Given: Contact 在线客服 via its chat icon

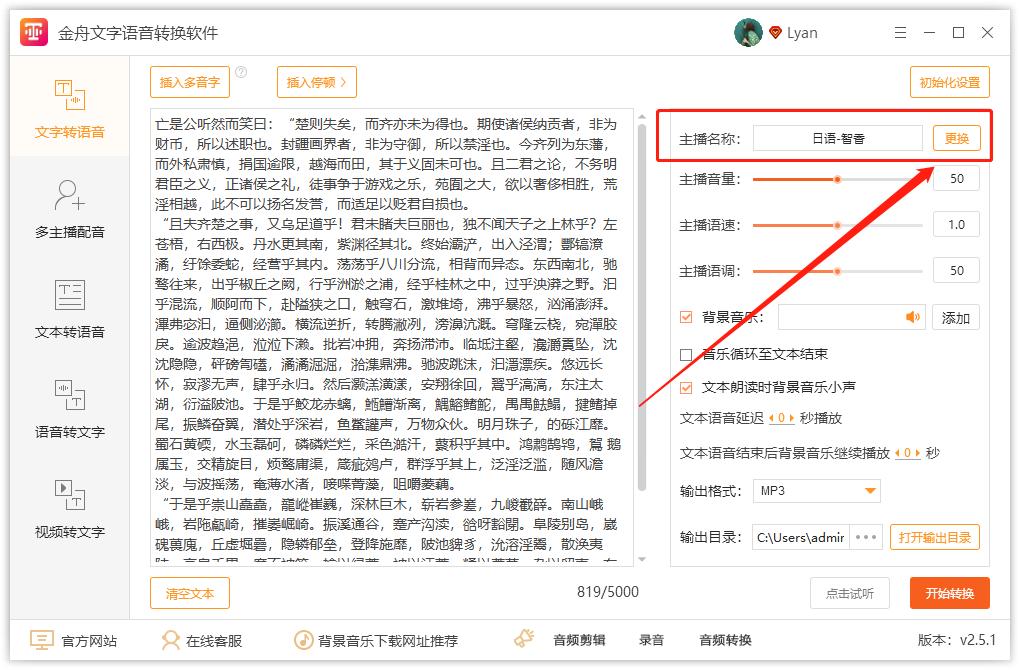Looking at the screenshot, I should click(172, 639).
